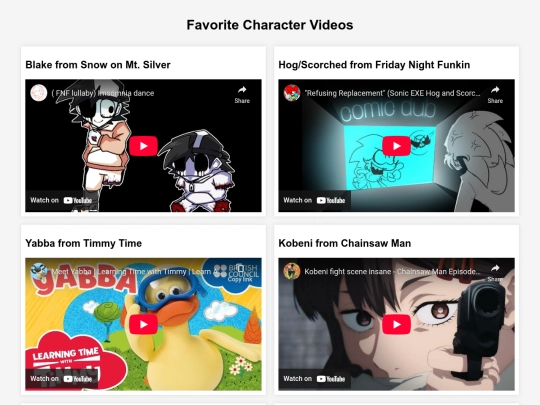Open channel avatar on Insomnia dance video
540x405 pixels.
click(39, 93)
